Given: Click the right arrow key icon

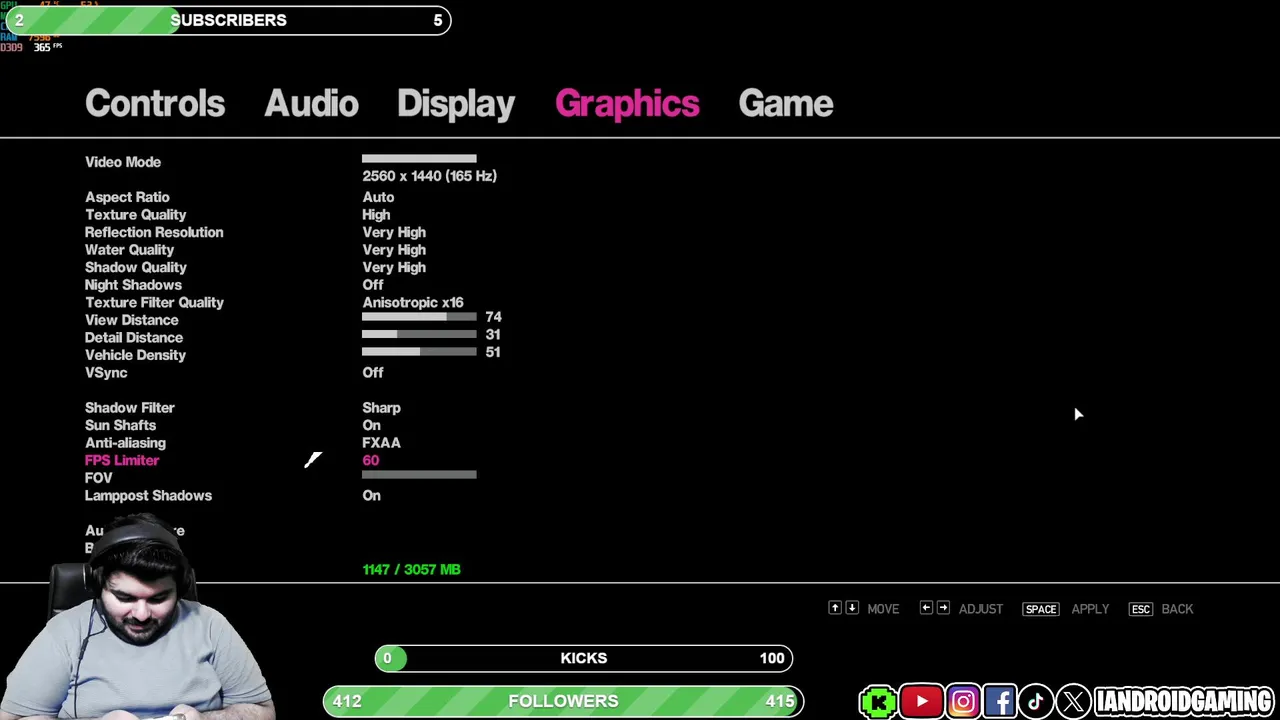Looking at the screenshot, I should click(943, 608).
